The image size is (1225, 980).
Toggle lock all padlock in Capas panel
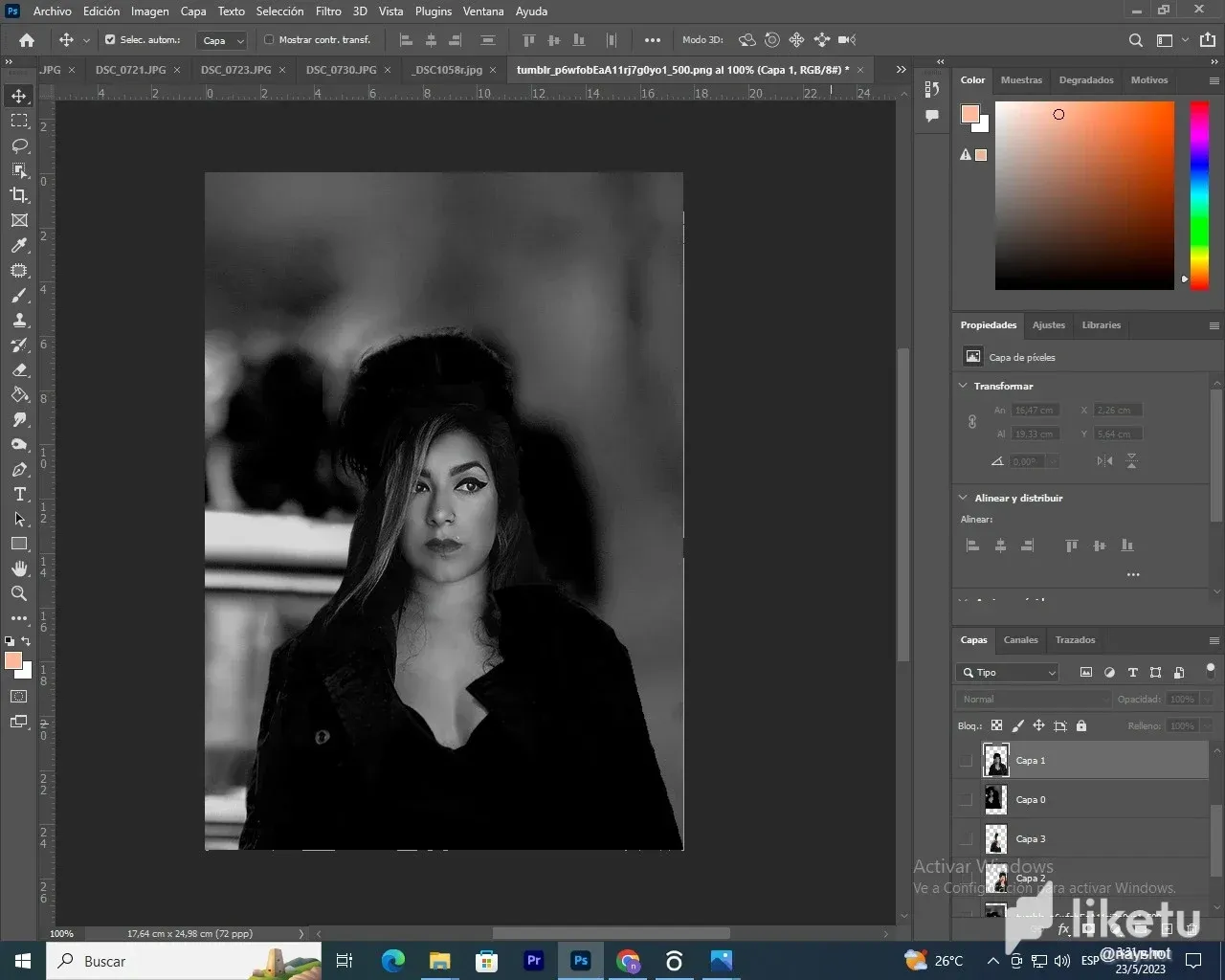[1081, 725]
